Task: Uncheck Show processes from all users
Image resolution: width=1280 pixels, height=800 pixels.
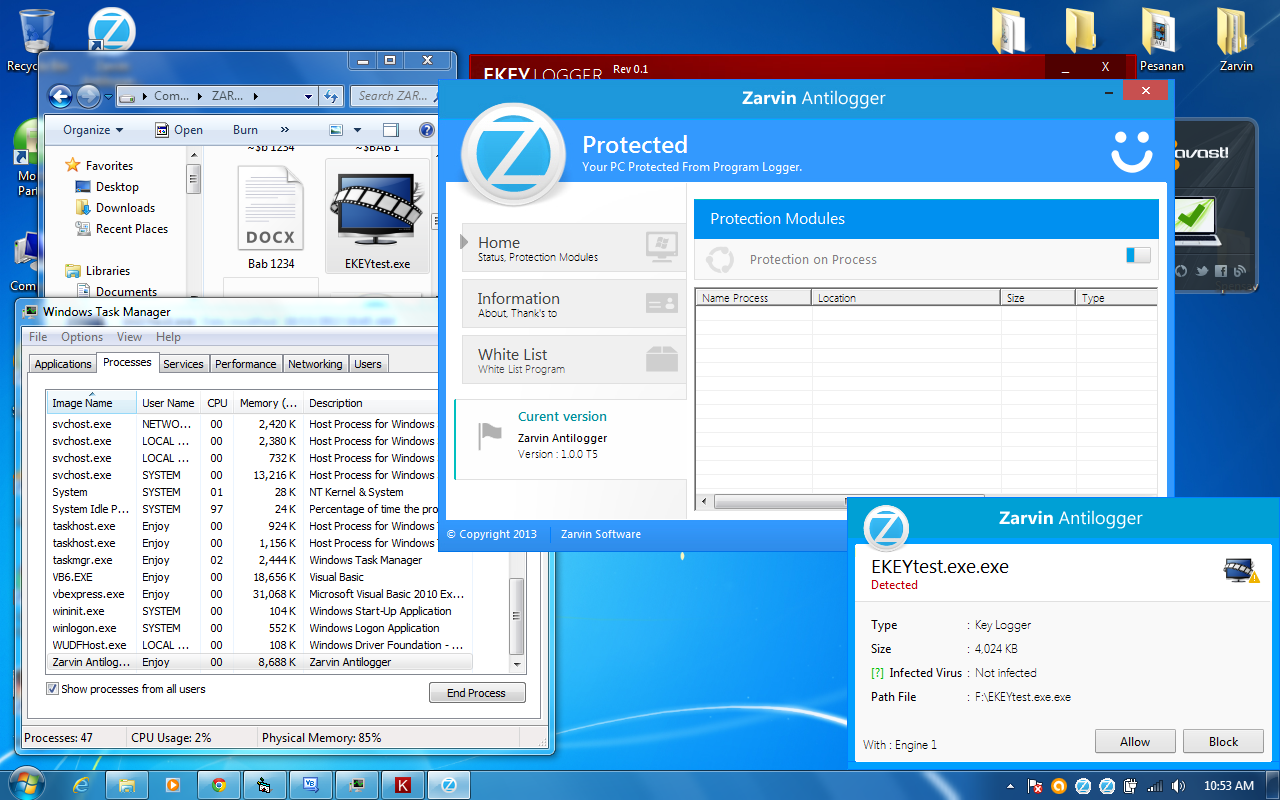Action: pyautogui.click(x=53, y=689)
